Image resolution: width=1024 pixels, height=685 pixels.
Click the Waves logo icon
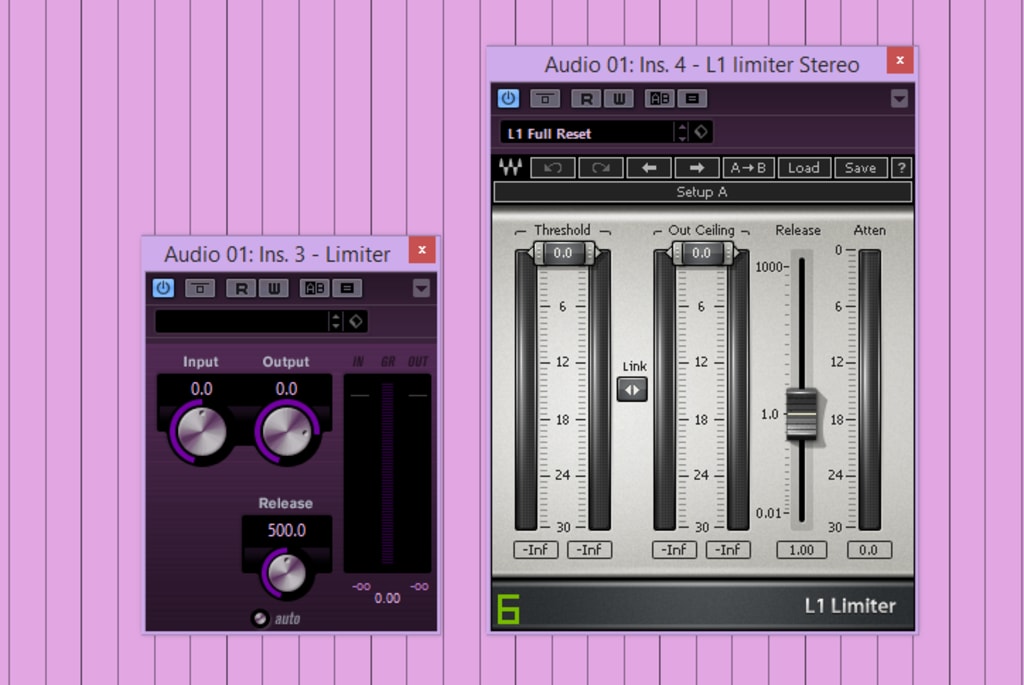[x=511, y=168]
